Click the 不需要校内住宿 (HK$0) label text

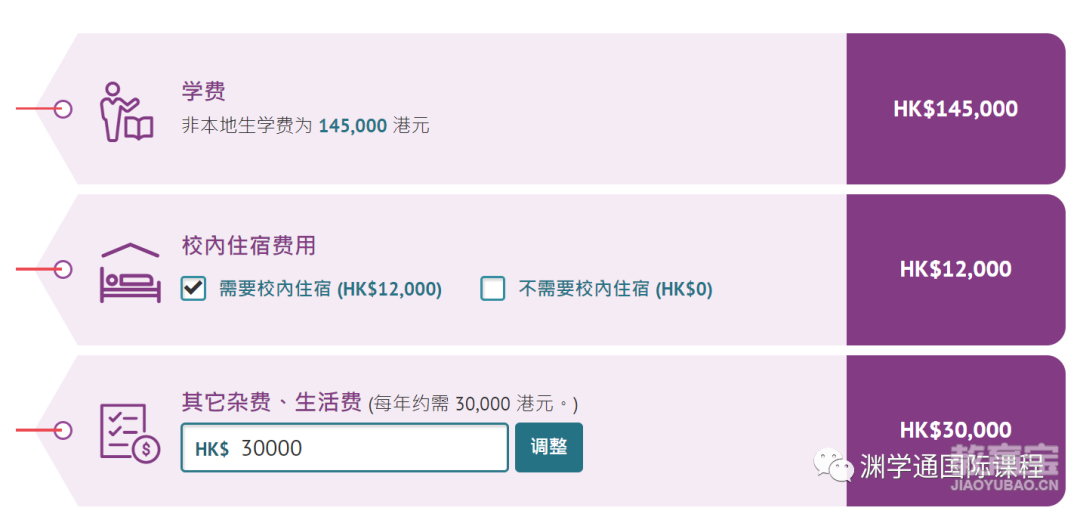pos(615,289)
